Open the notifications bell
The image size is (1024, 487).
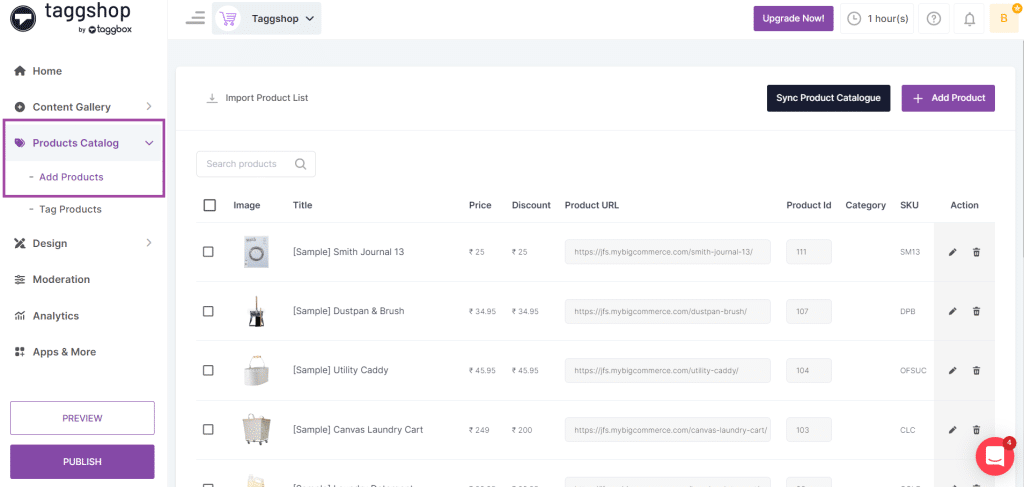[969, 19]
